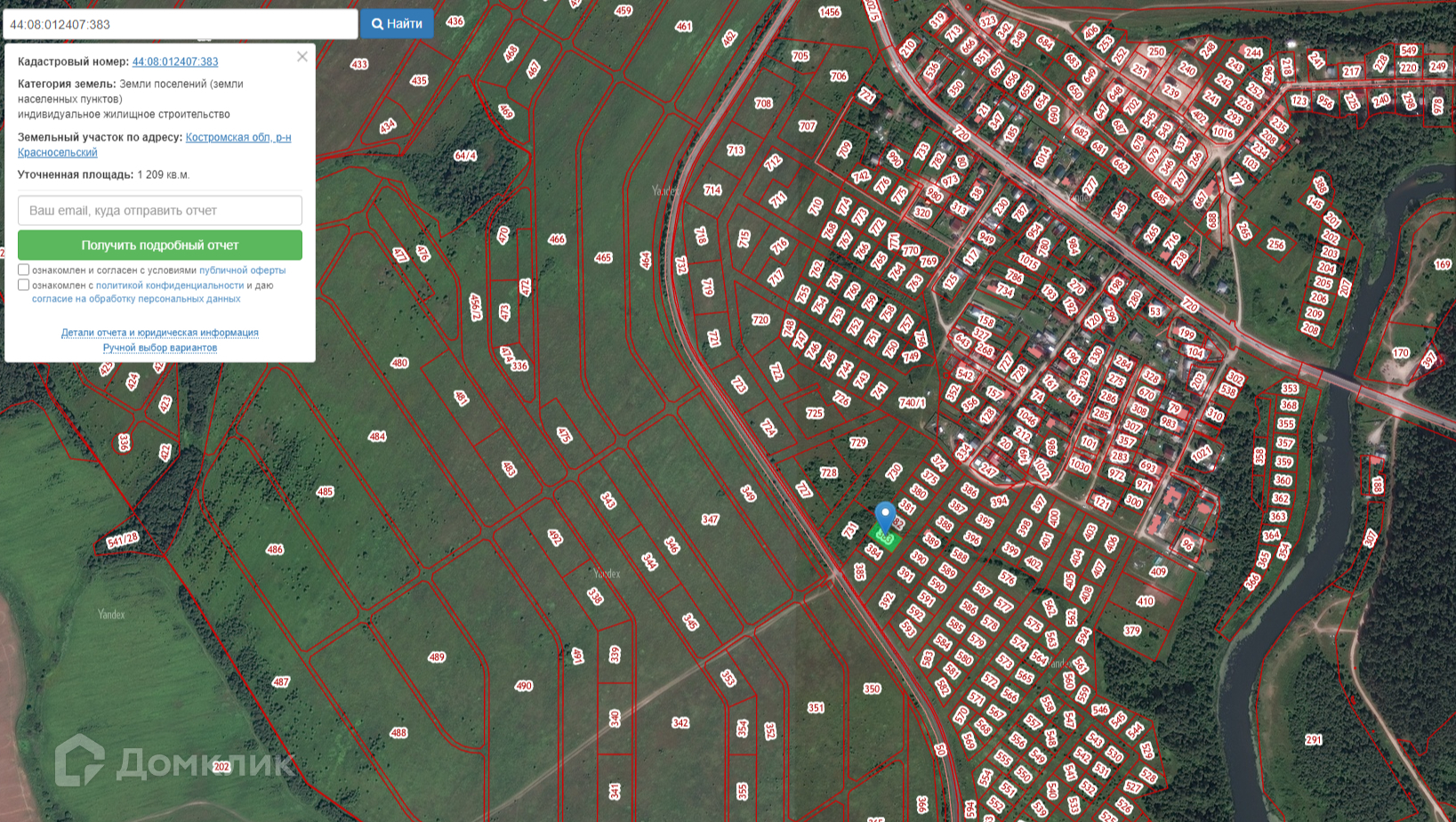Select parcel labeled 708 on the map

point(763,104)
